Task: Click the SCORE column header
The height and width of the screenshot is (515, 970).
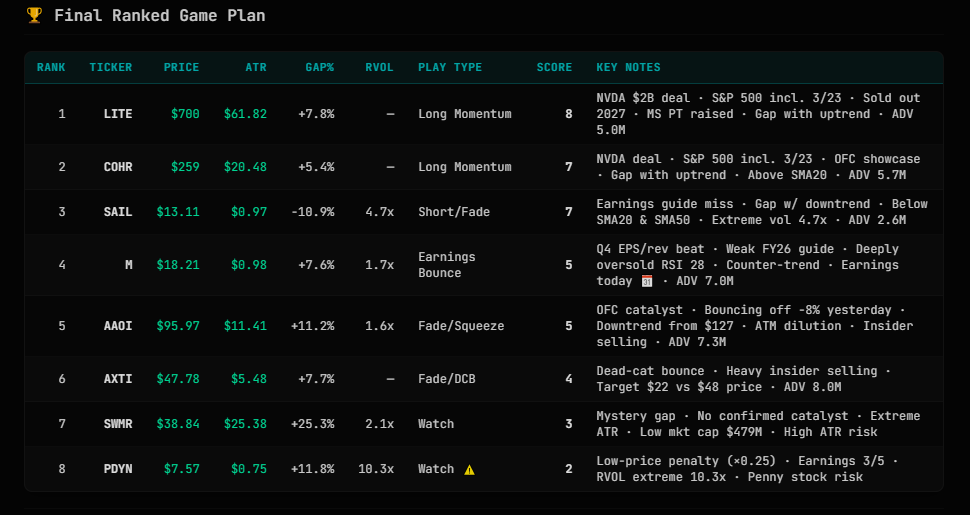Action: 554,67
